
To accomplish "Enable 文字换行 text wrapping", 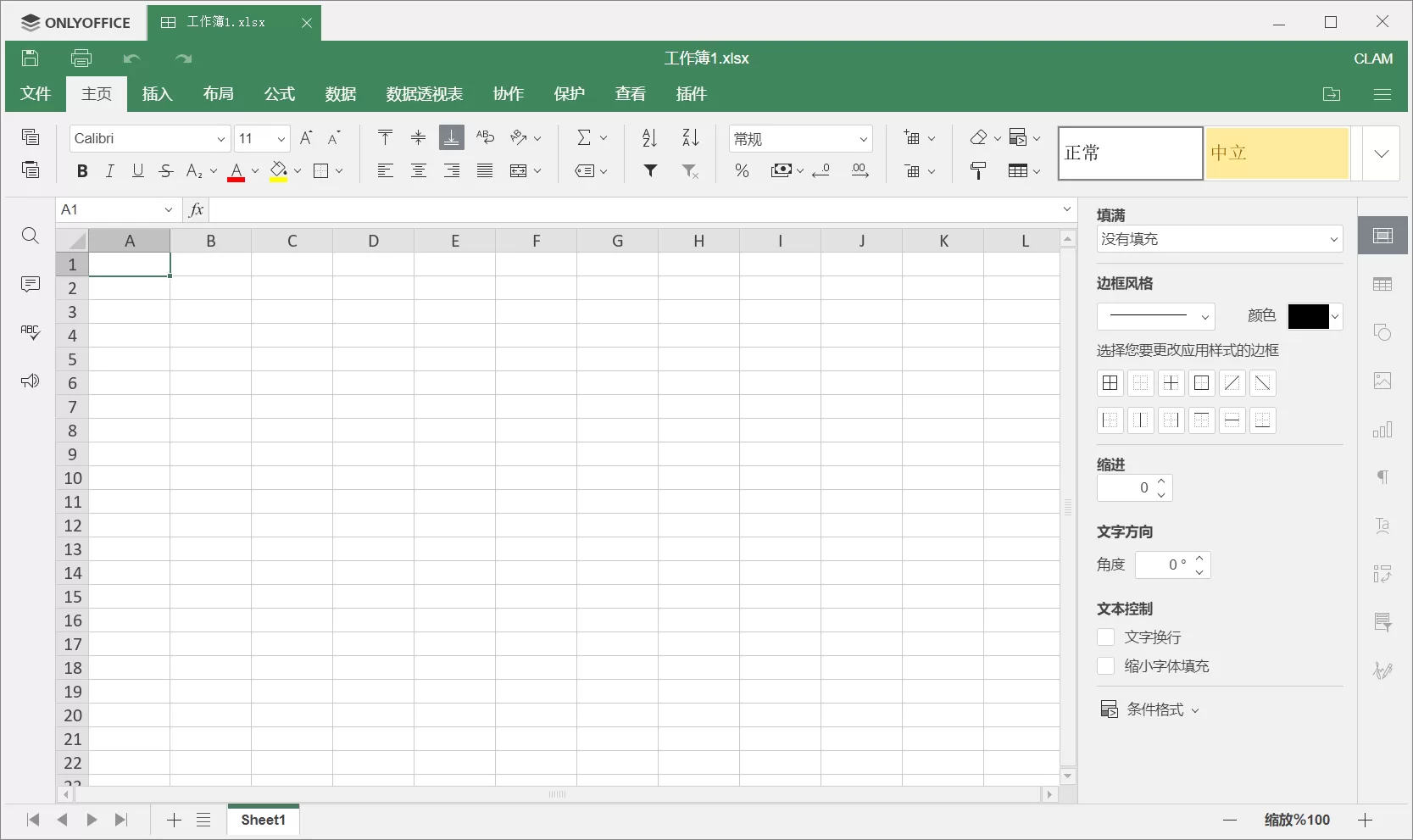I will pos(1106,637).
